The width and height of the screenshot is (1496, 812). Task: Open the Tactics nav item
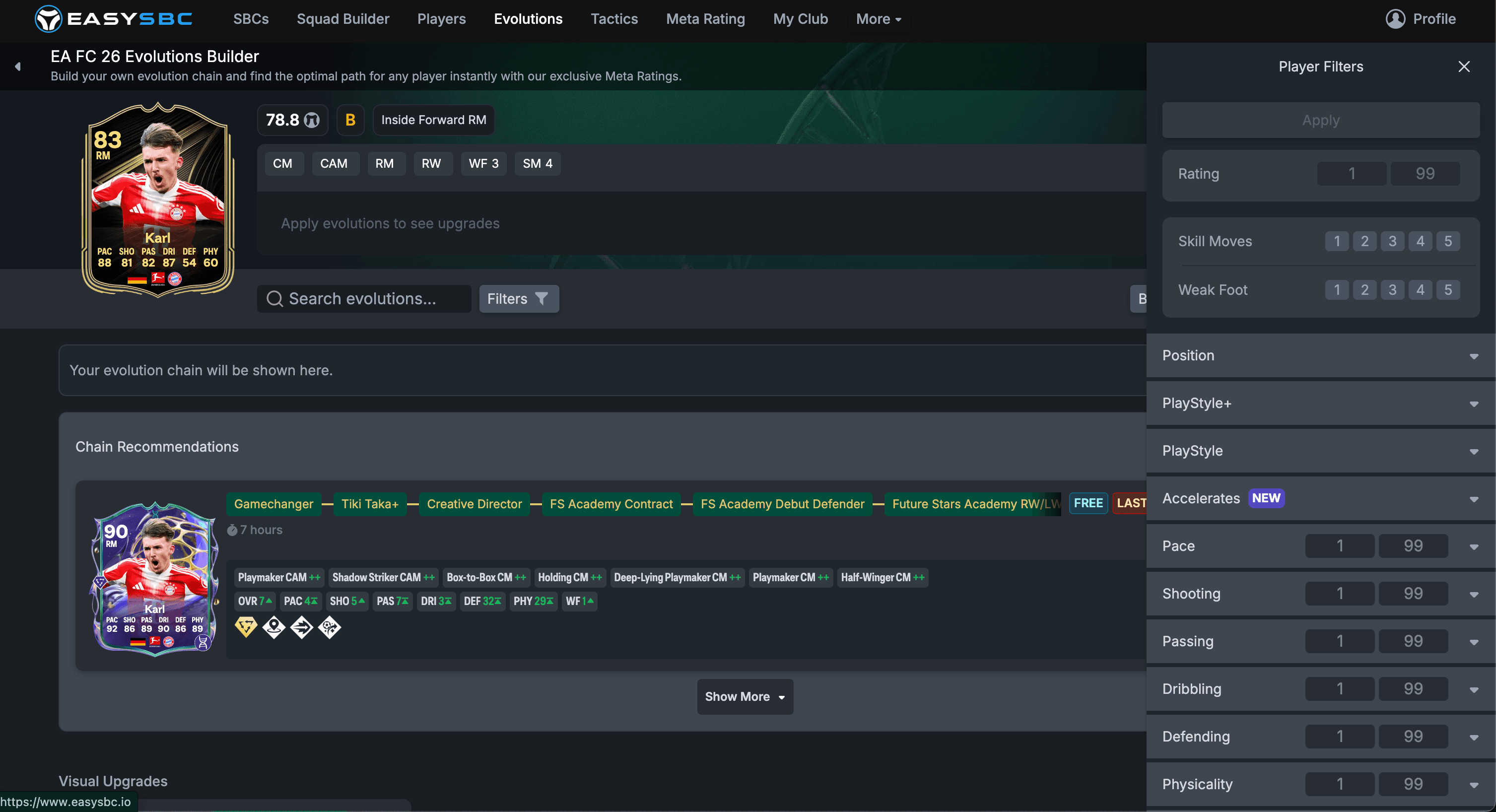[x=614, y=19]
